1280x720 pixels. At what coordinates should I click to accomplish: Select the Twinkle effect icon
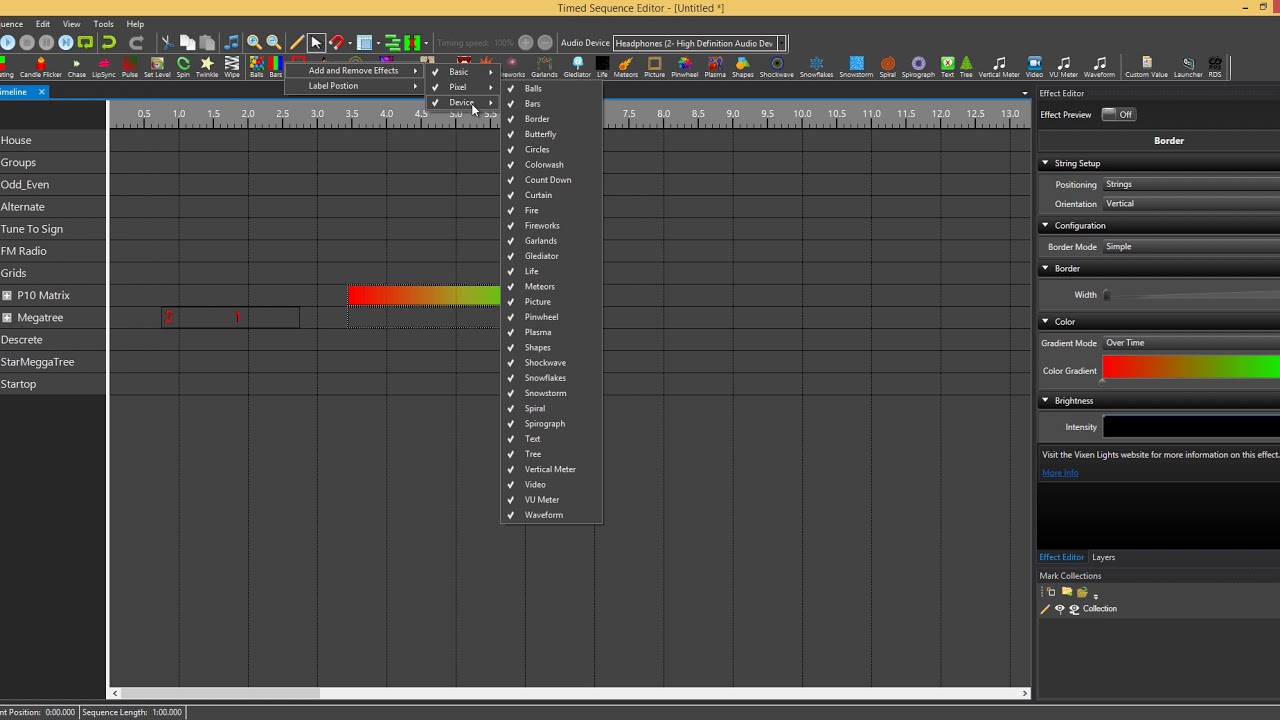pyautogui.click(x=207, y=67)
